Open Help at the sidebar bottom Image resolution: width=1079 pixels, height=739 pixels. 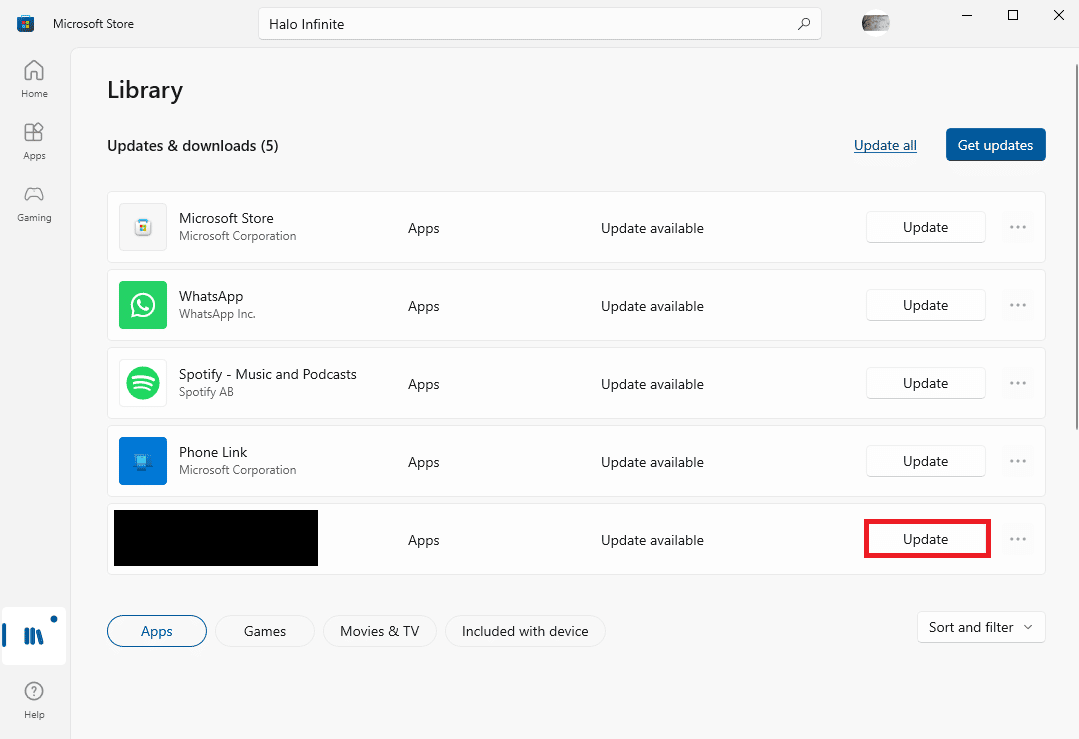(34, 699)
